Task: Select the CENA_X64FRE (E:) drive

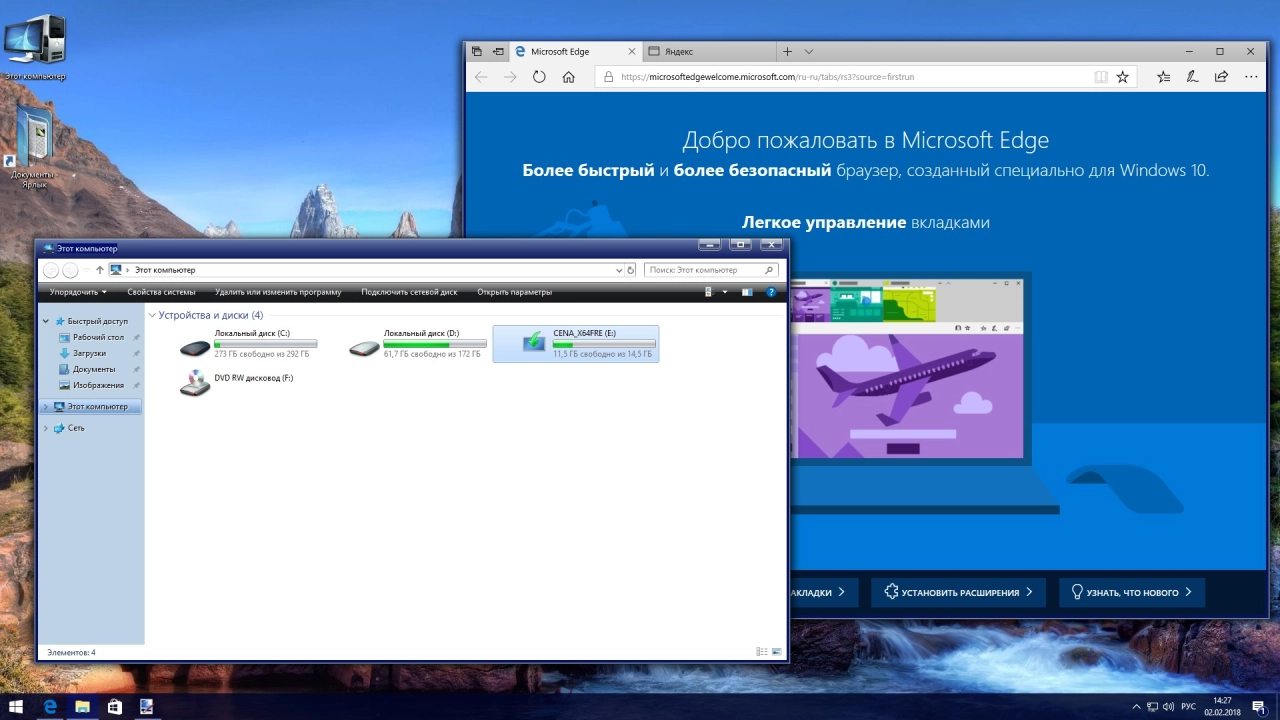Action: pos(576,343)
